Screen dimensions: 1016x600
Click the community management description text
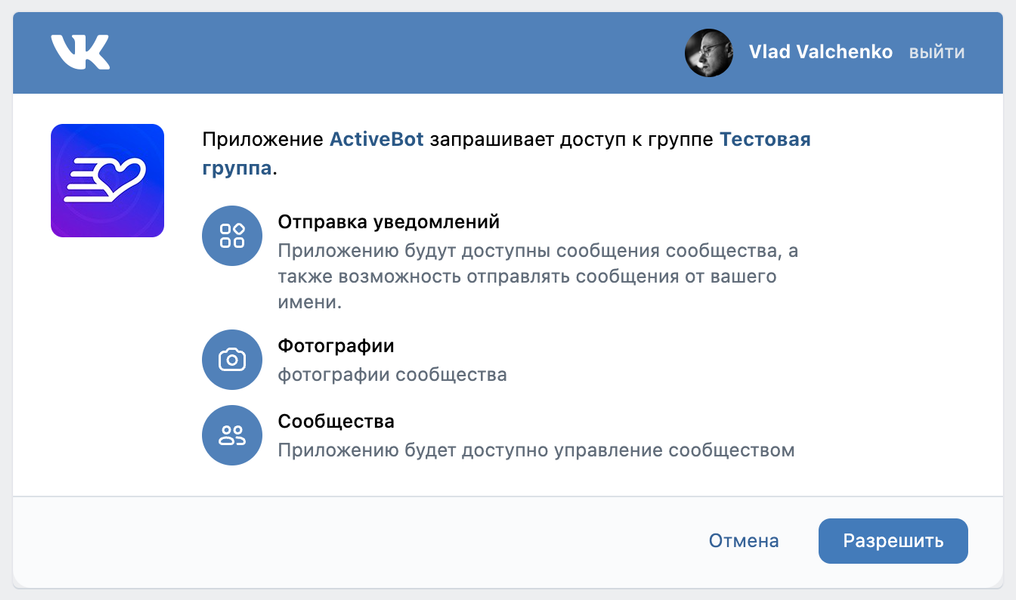536,450
